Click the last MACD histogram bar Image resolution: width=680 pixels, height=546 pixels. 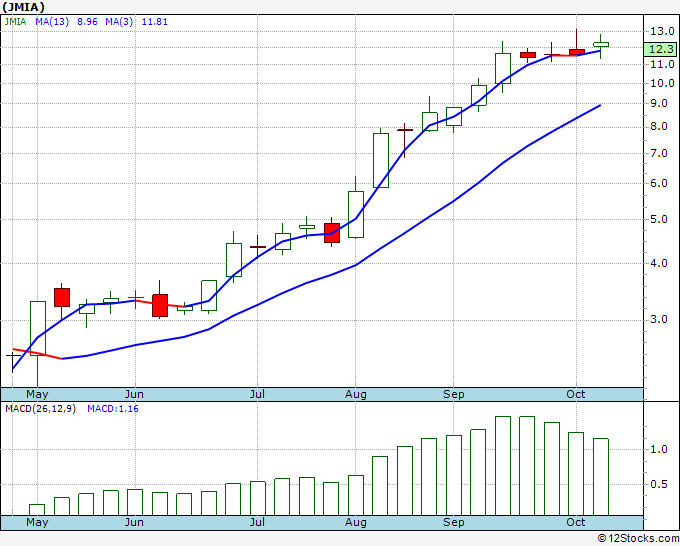coord(601,477)
